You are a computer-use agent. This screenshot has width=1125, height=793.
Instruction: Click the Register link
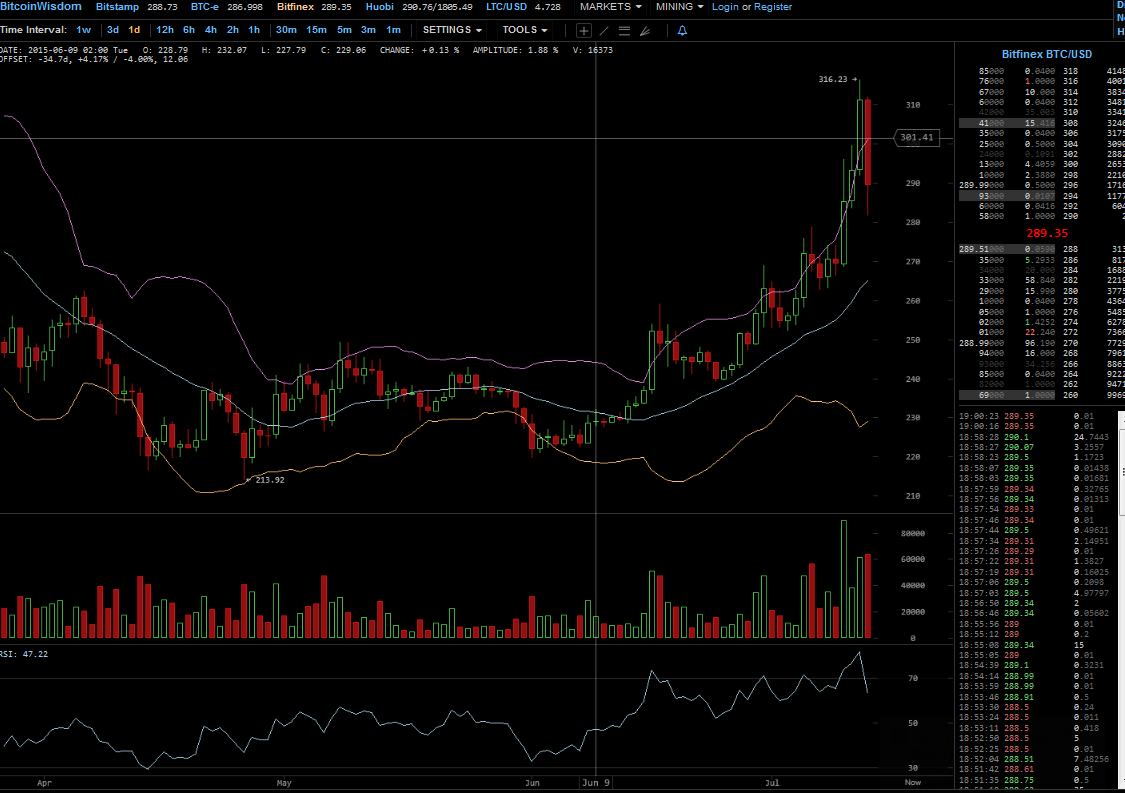[x=773, y=6]
